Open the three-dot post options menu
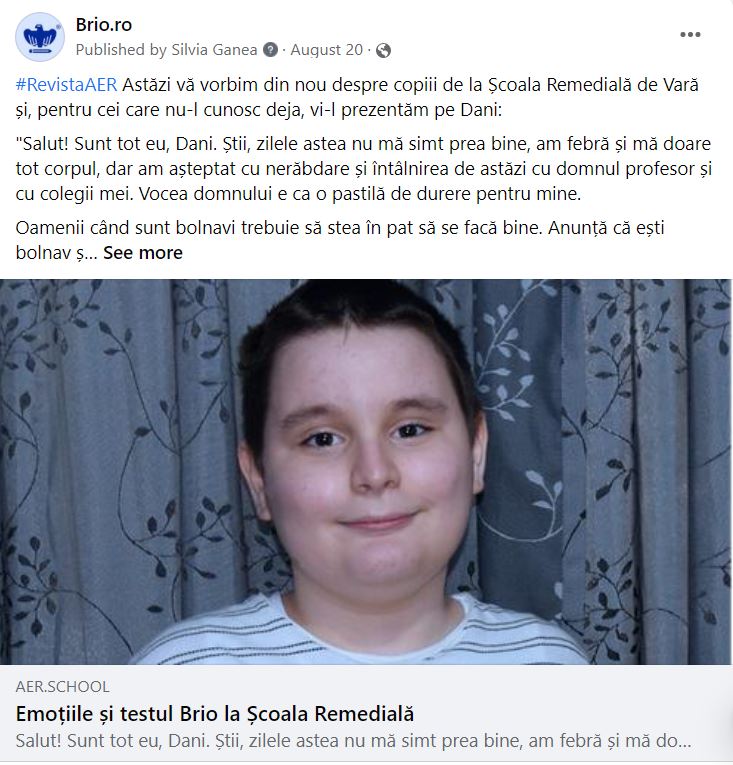Viewport: 733px width, 765px height. point(690,35)
